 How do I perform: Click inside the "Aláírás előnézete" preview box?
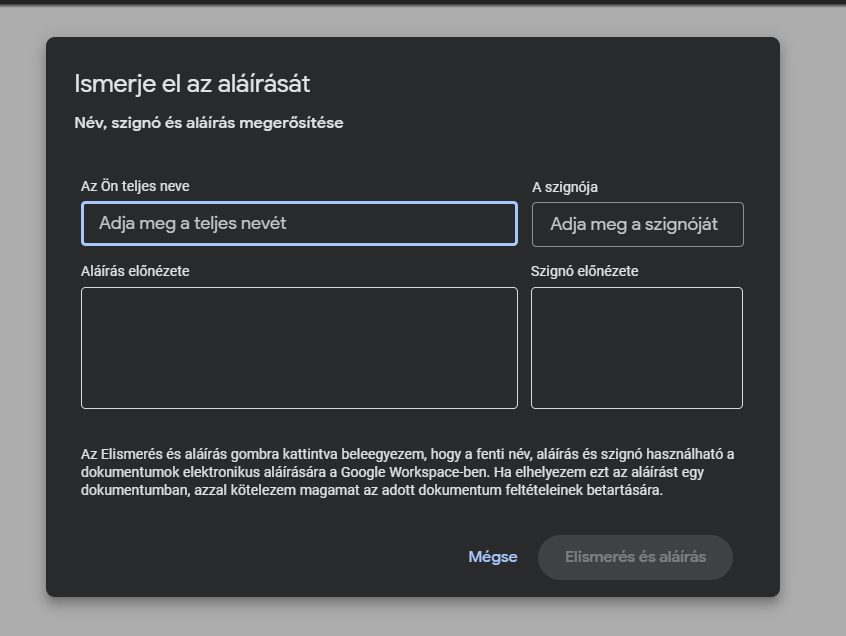[x=298, y=348]
